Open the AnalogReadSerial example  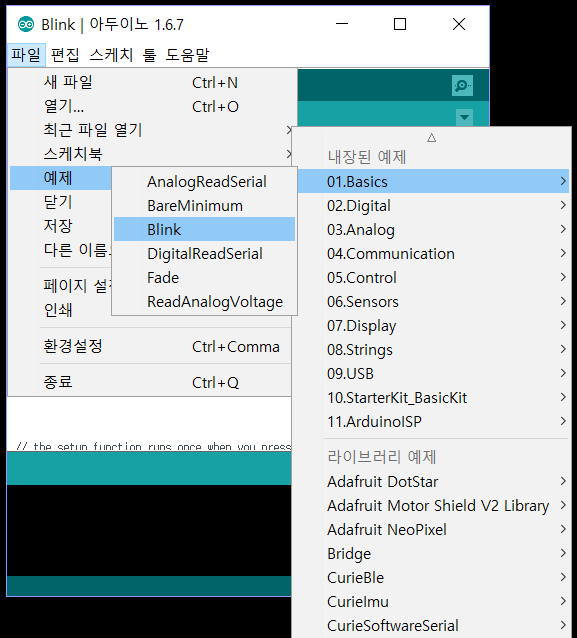pyautogui.click(x=204, y=181)
